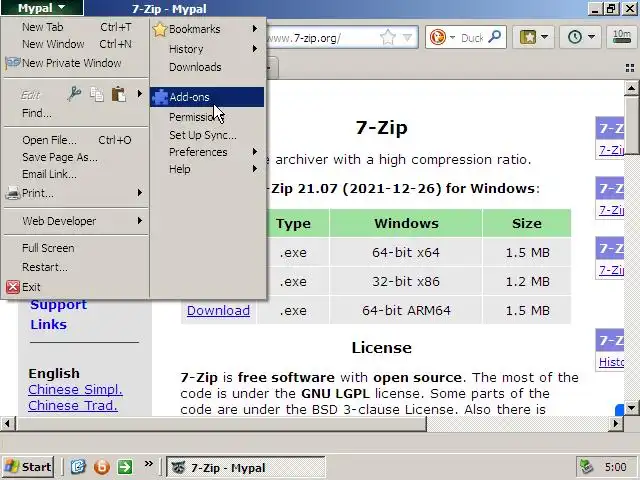Click the horizontal scrollbar thumb
This screenshot has width=640, height=480.
[221, 424]
